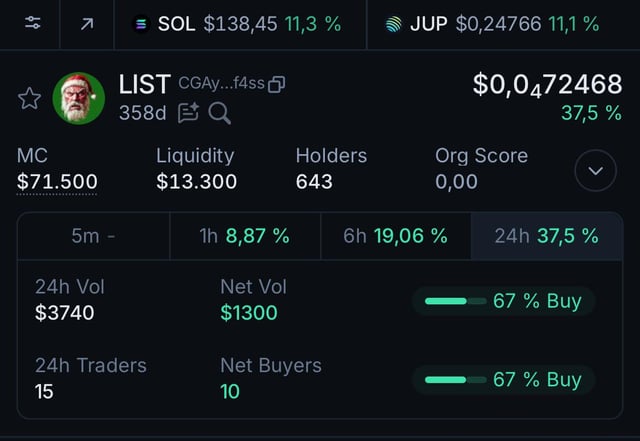Click the diagonal arrow icon in top bar
This screenshot has width=640, height=441.
click(x=86, y=23)
